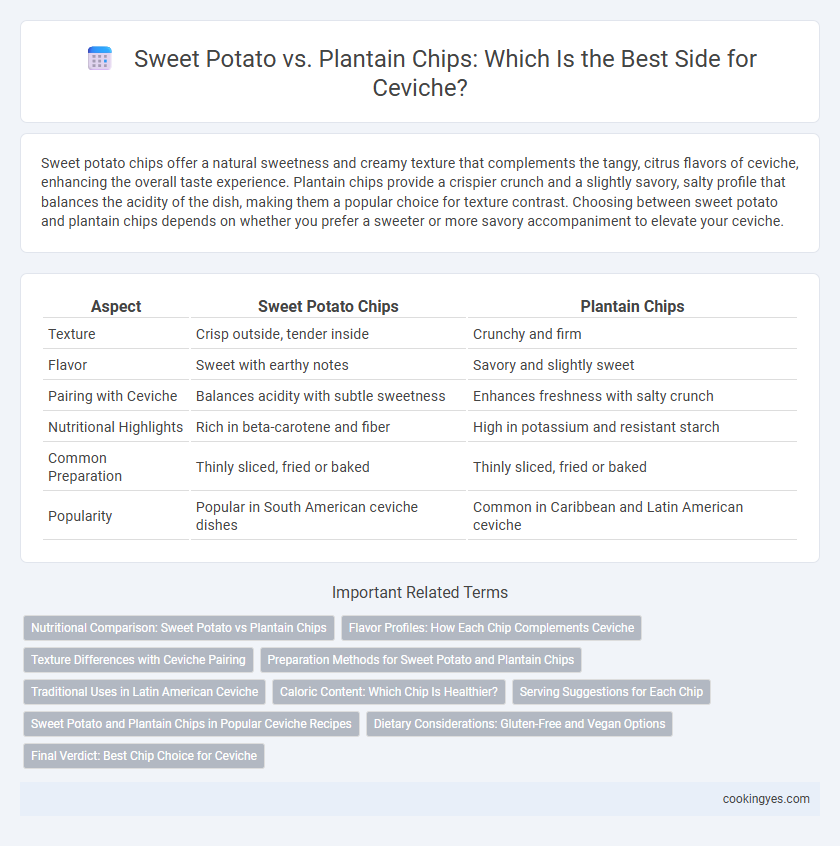Open Final Verdict: Best Chip Choice for Ceviche

[144, 756]
